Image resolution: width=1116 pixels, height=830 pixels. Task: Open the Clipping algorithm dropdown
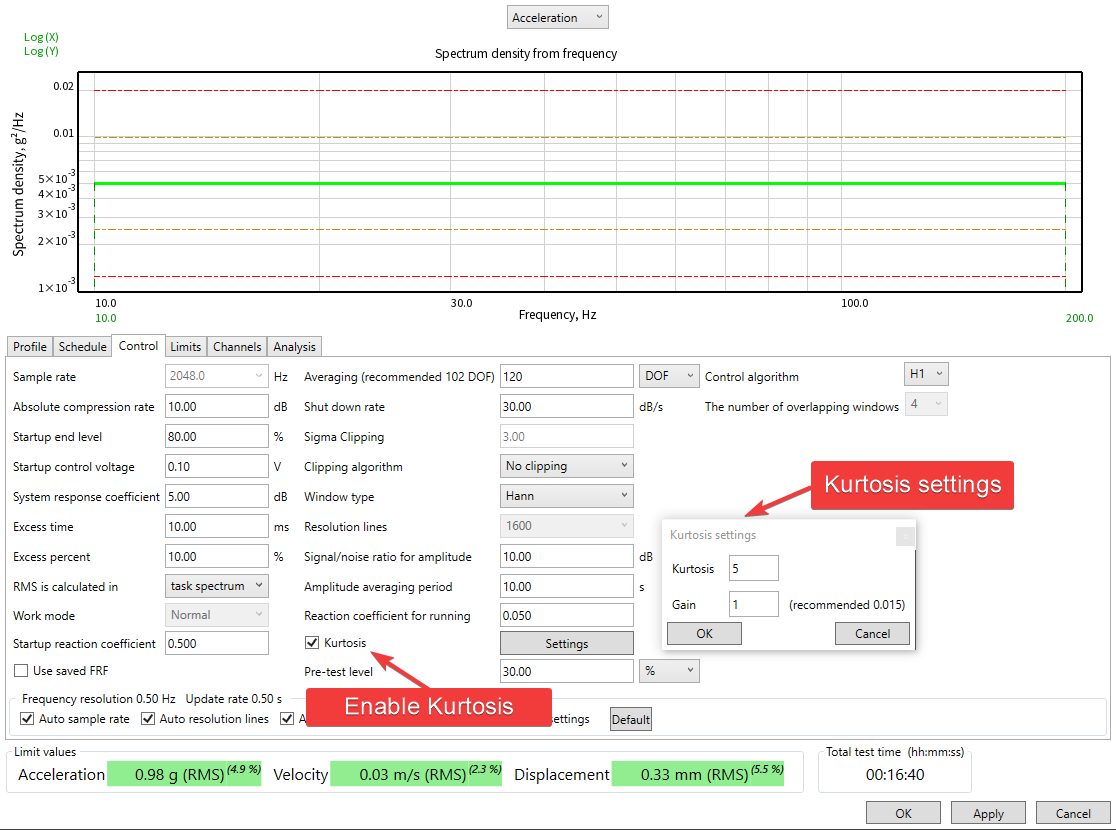point(567,466)
